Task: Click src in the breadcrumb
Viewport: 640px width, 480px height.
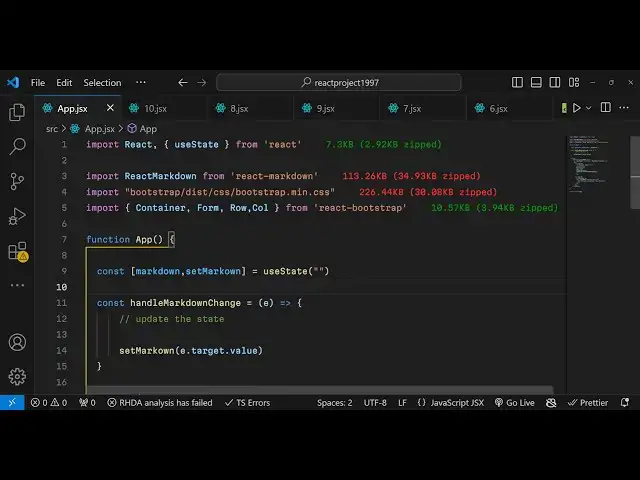Action: tap(52, 129)
